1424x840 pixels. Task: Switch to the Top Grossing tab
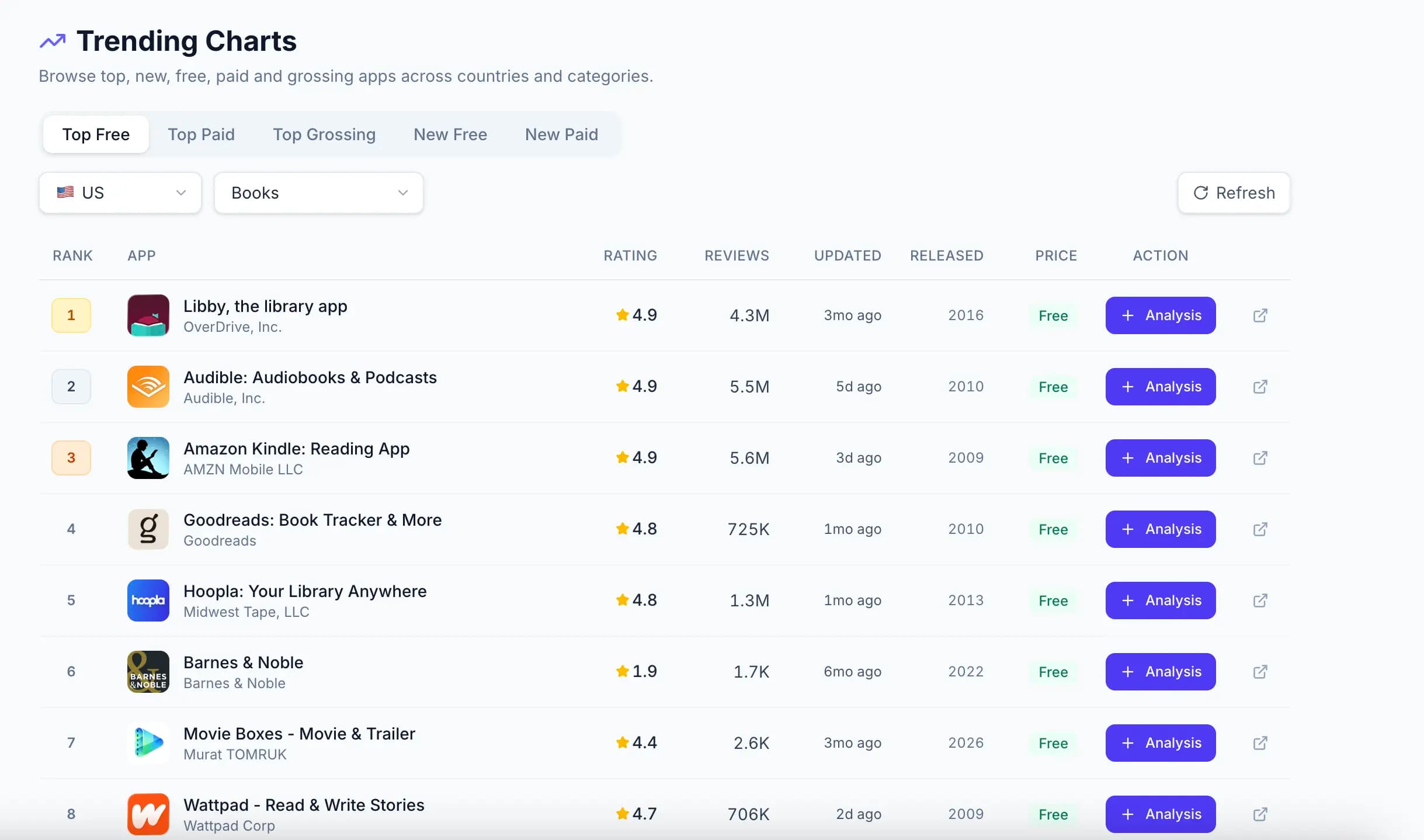click(324, 134)
